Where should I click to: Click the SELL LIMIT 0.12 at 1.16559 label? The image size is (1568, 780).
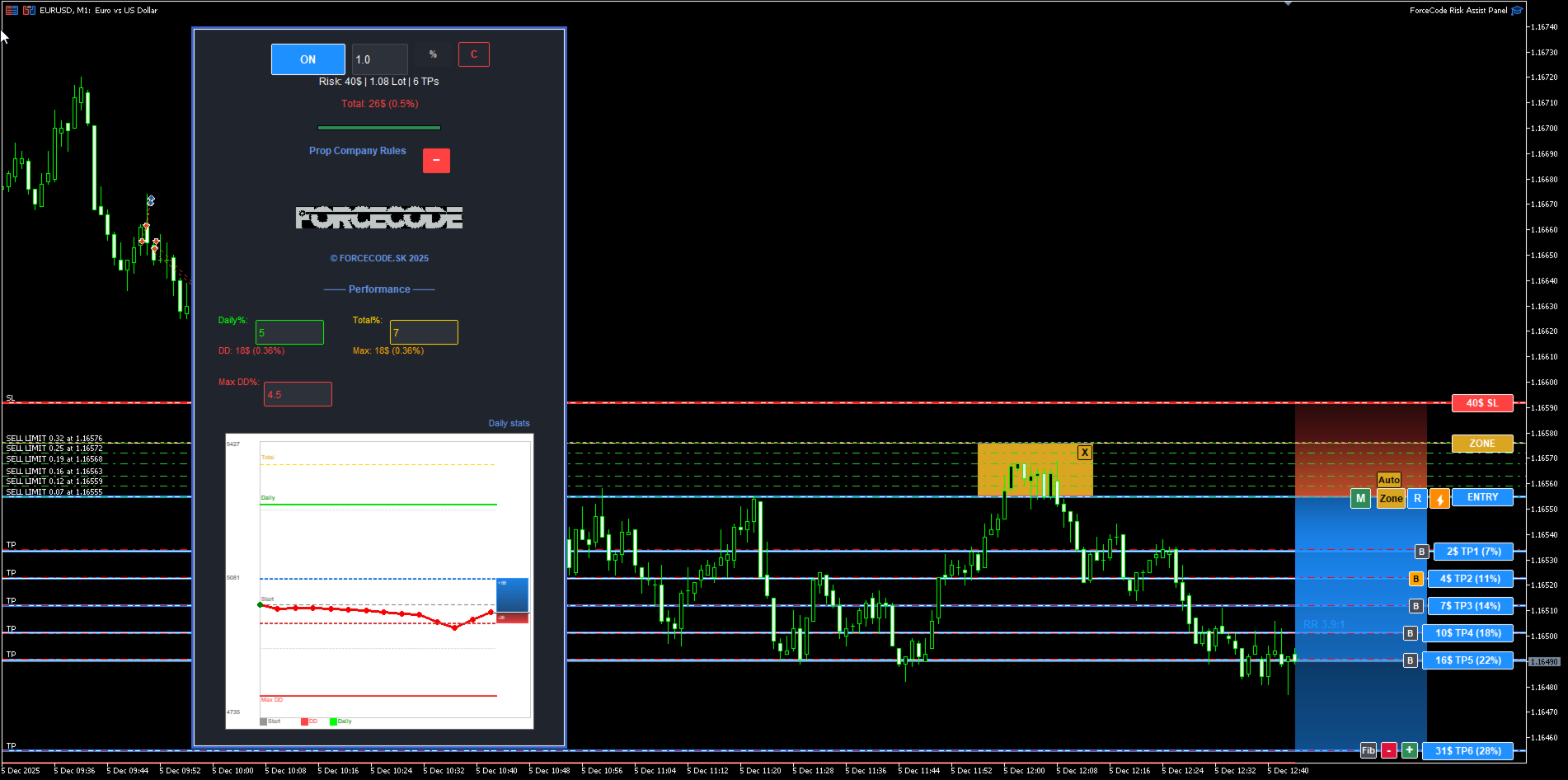pyautogui.click(x=54, y=482)
